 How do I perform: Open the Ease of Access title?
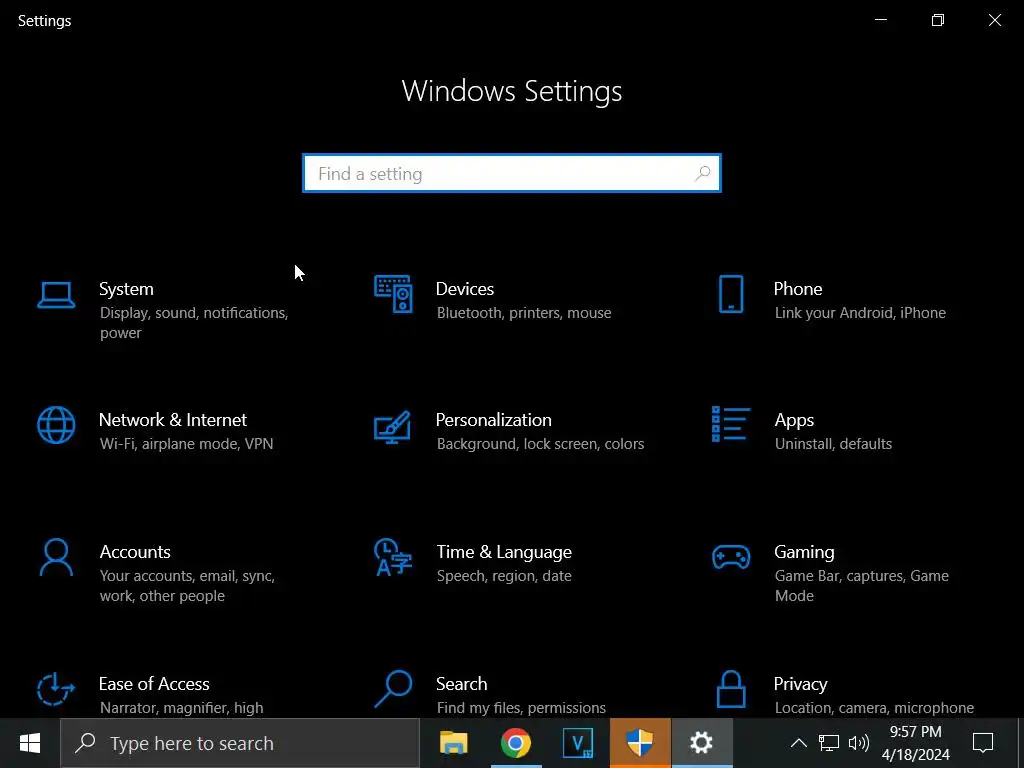pyautogui.click(x=154, y=684)
